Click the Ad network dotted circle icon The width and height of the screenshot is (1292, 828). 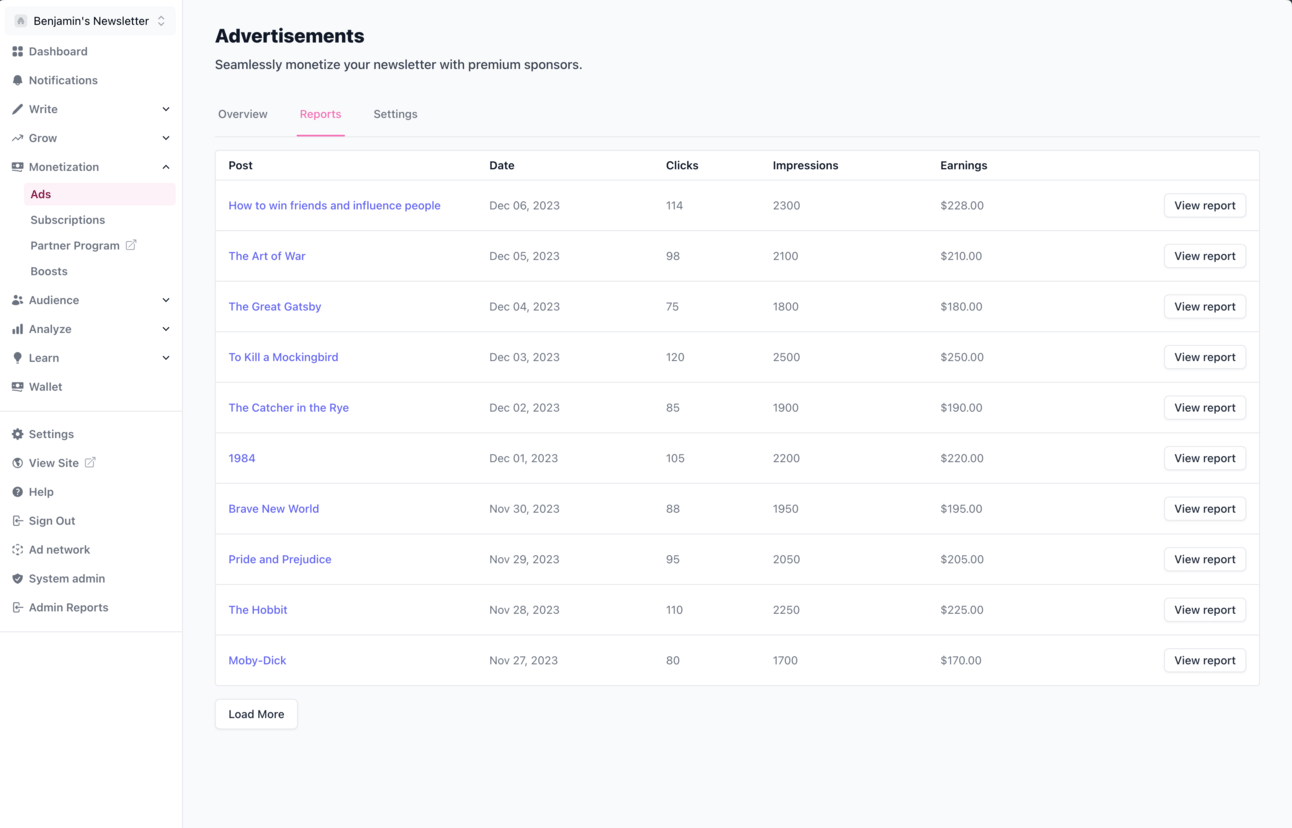click(17, 550)
